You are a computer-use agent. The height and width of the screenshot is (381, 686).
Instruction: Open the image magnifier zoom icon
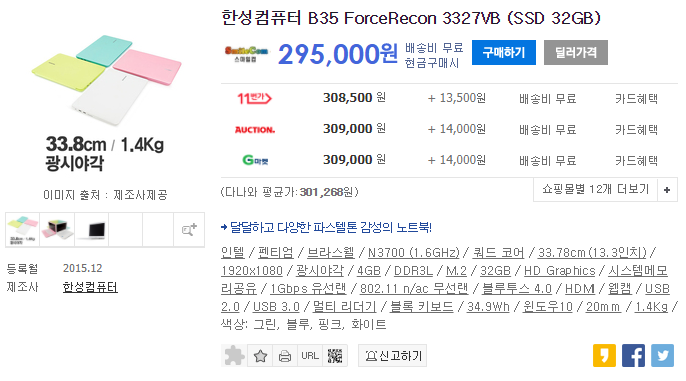pos(189,230)
